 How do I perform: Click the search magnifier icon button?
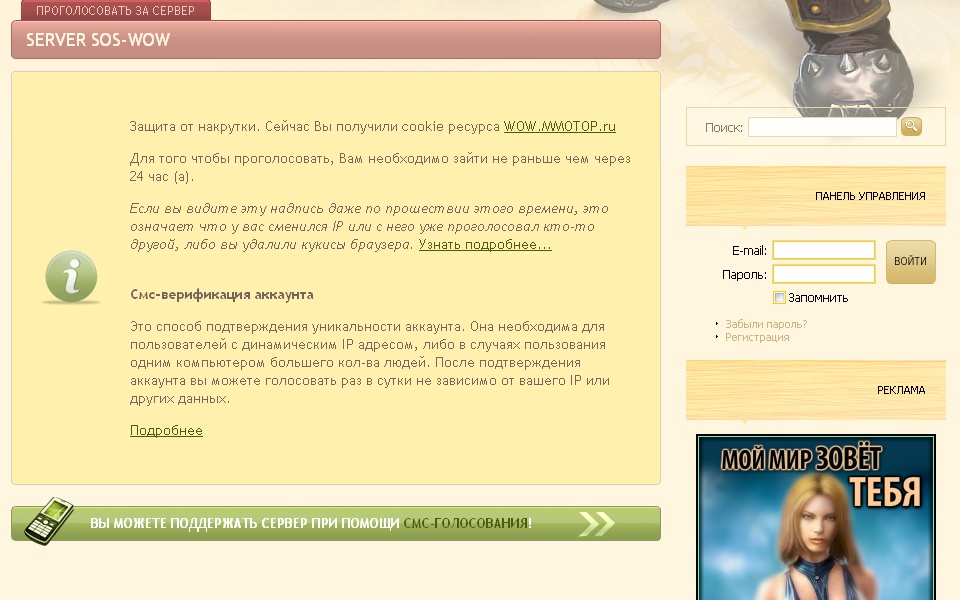911,127
